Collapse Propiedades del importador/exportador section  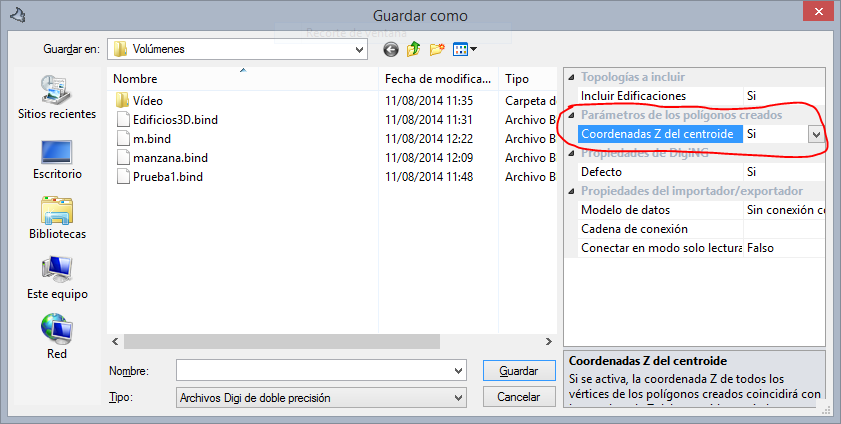coord(571,191)
